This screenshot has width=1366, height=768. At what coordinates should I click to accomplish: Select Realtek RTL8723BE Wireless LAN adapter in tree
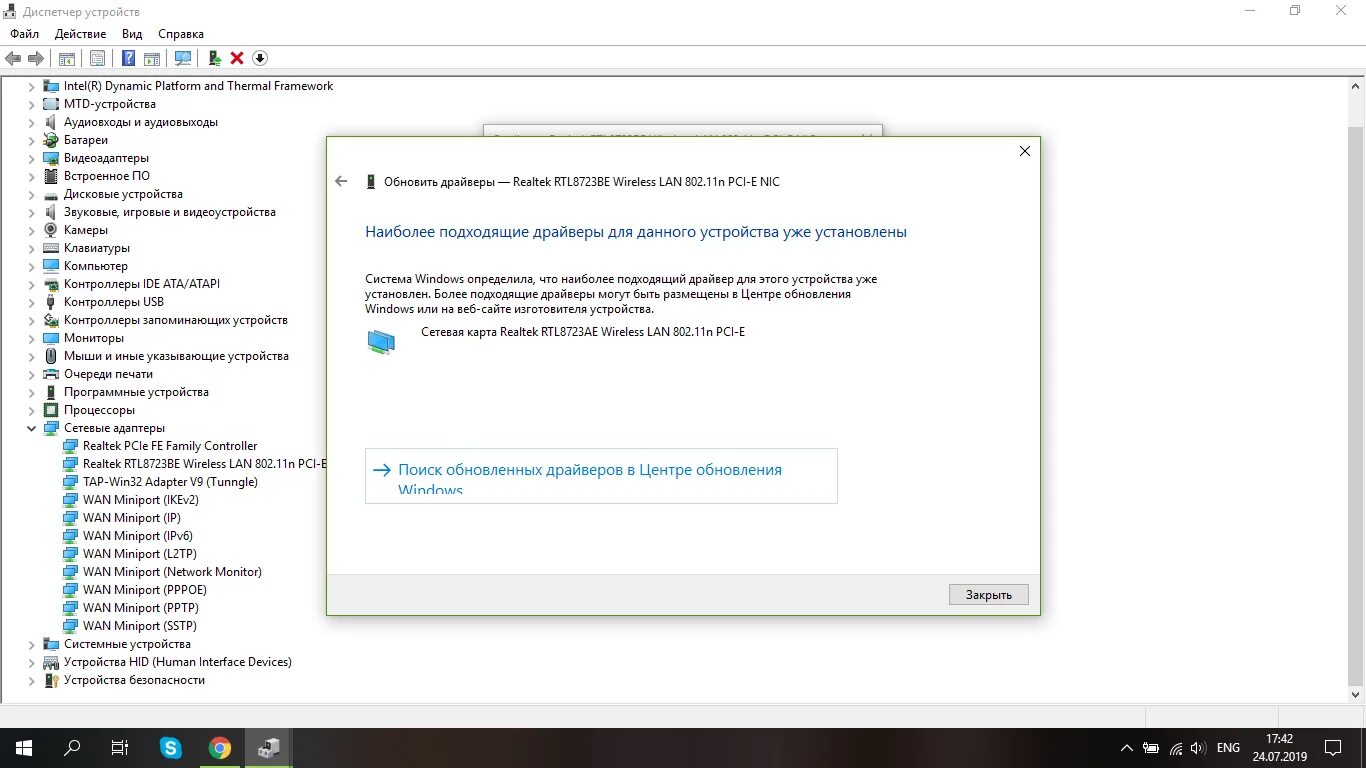[x=204, y=464]
